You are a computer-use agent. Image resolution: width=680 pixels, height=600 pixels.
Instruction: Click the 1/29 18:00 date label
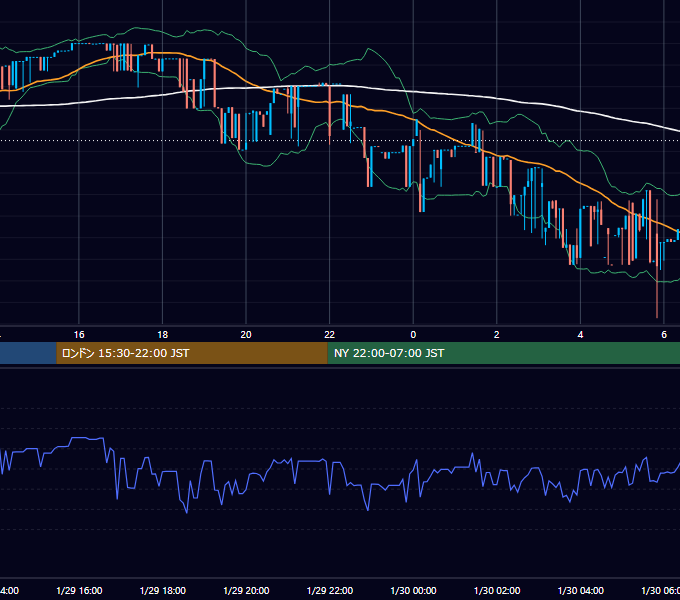pyautogui.click(x=163, y=590)
